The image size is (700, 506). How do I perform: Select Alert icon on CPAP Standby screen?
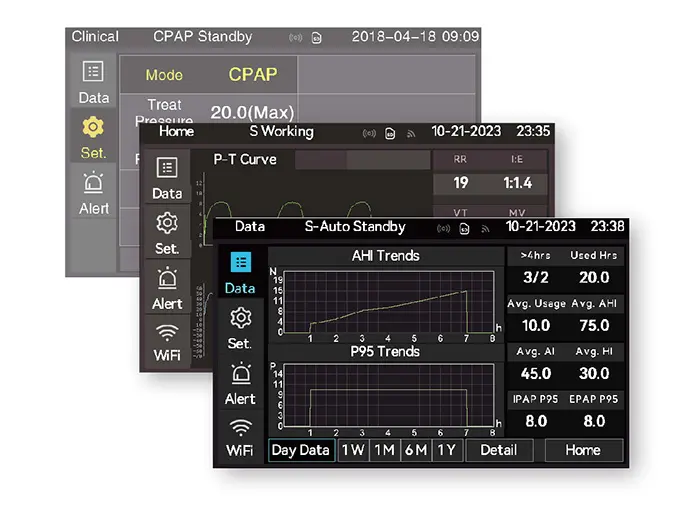coord(94,192)
